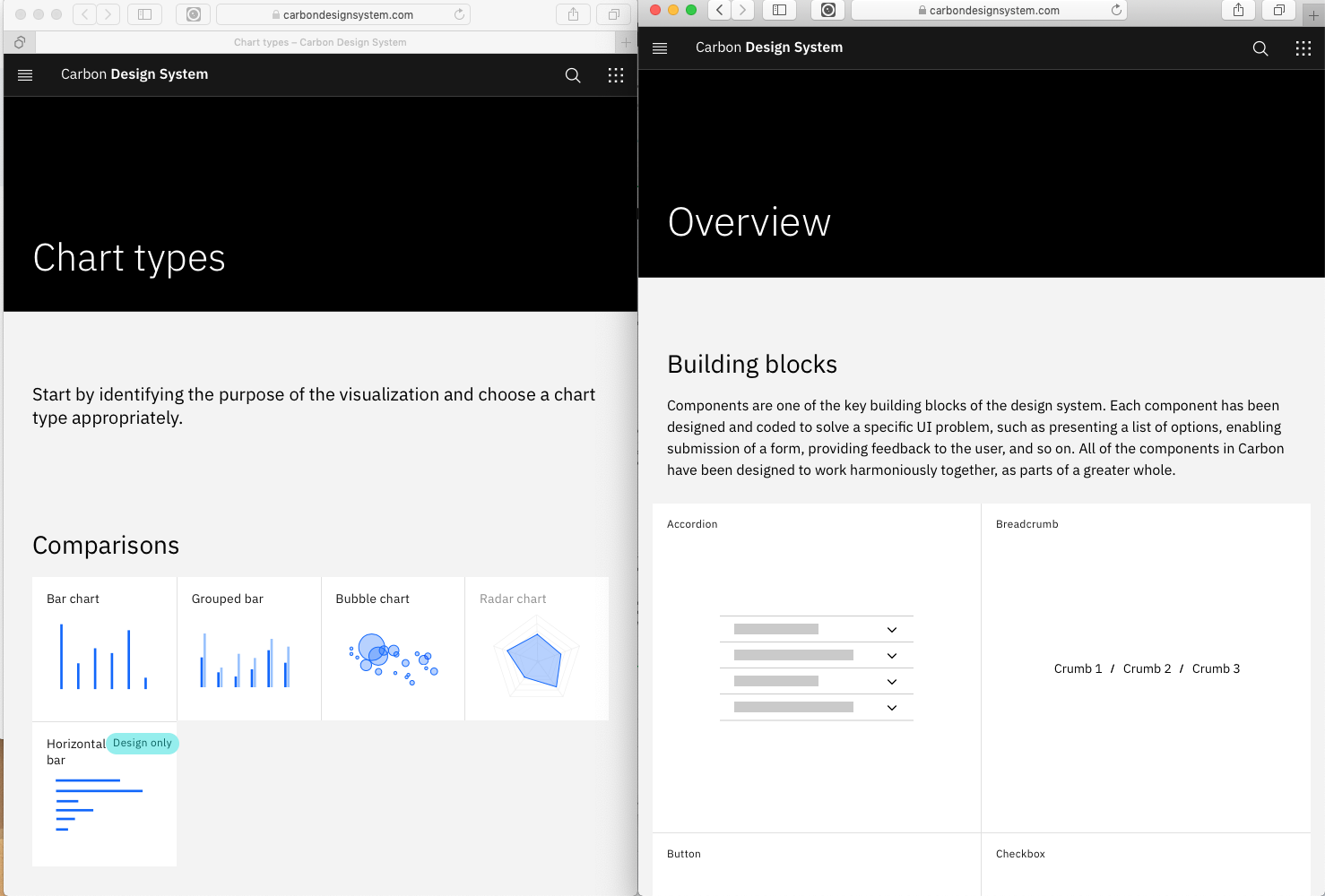This screenshot has width=1325, height=896.
Task: Click the Overview page title
Action: 749,222
